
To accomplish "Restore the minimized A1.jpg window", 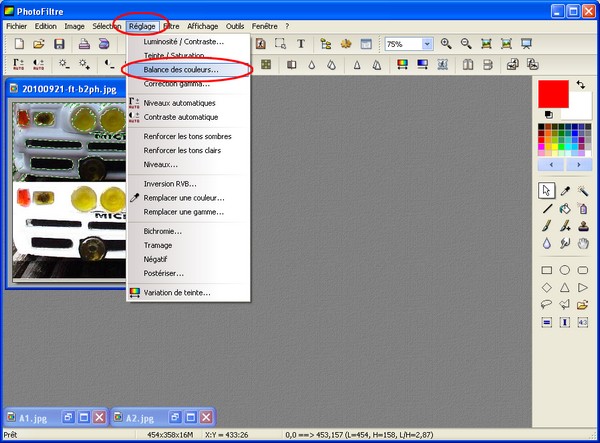I will pos(68,416).
